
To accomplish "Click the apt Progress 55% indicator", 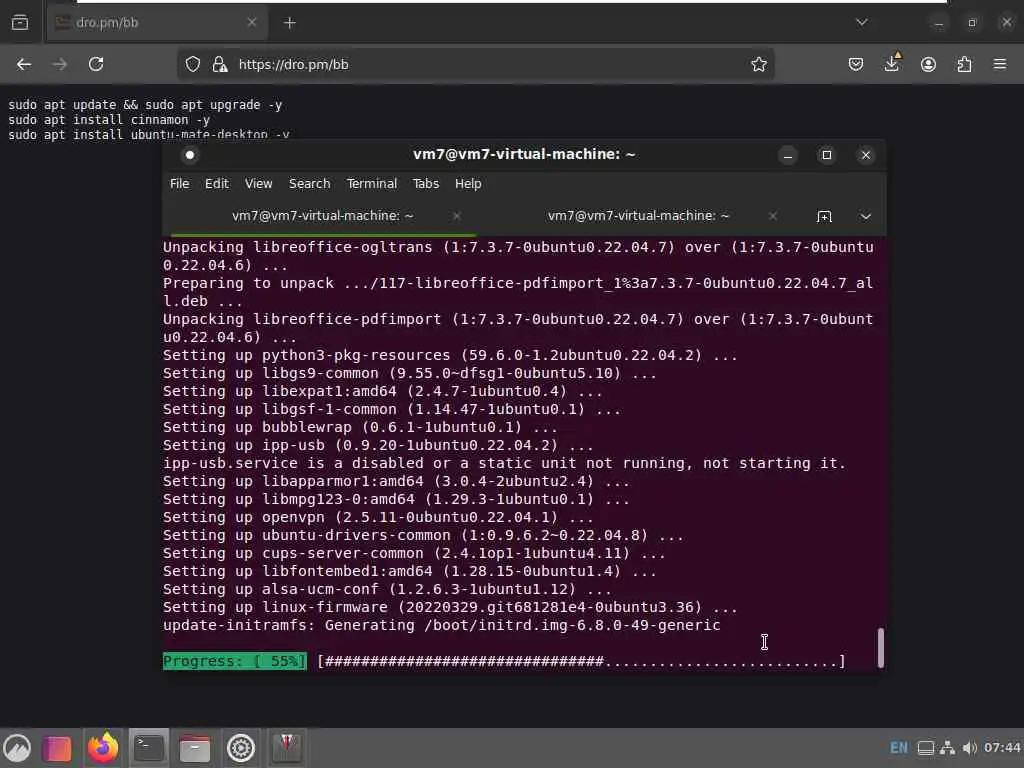I will [x=234, y=661].
